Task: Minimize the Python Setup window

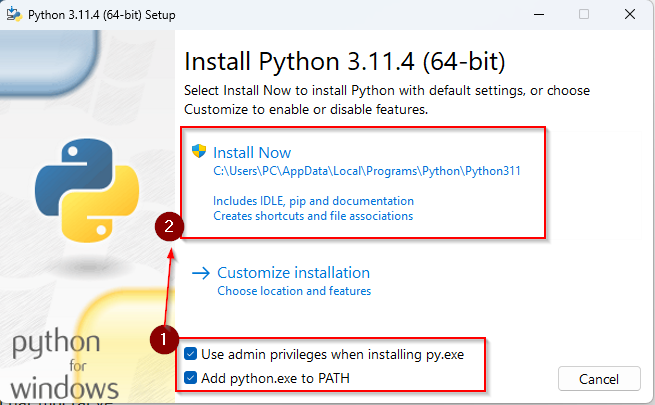Action: coord(537,14)
